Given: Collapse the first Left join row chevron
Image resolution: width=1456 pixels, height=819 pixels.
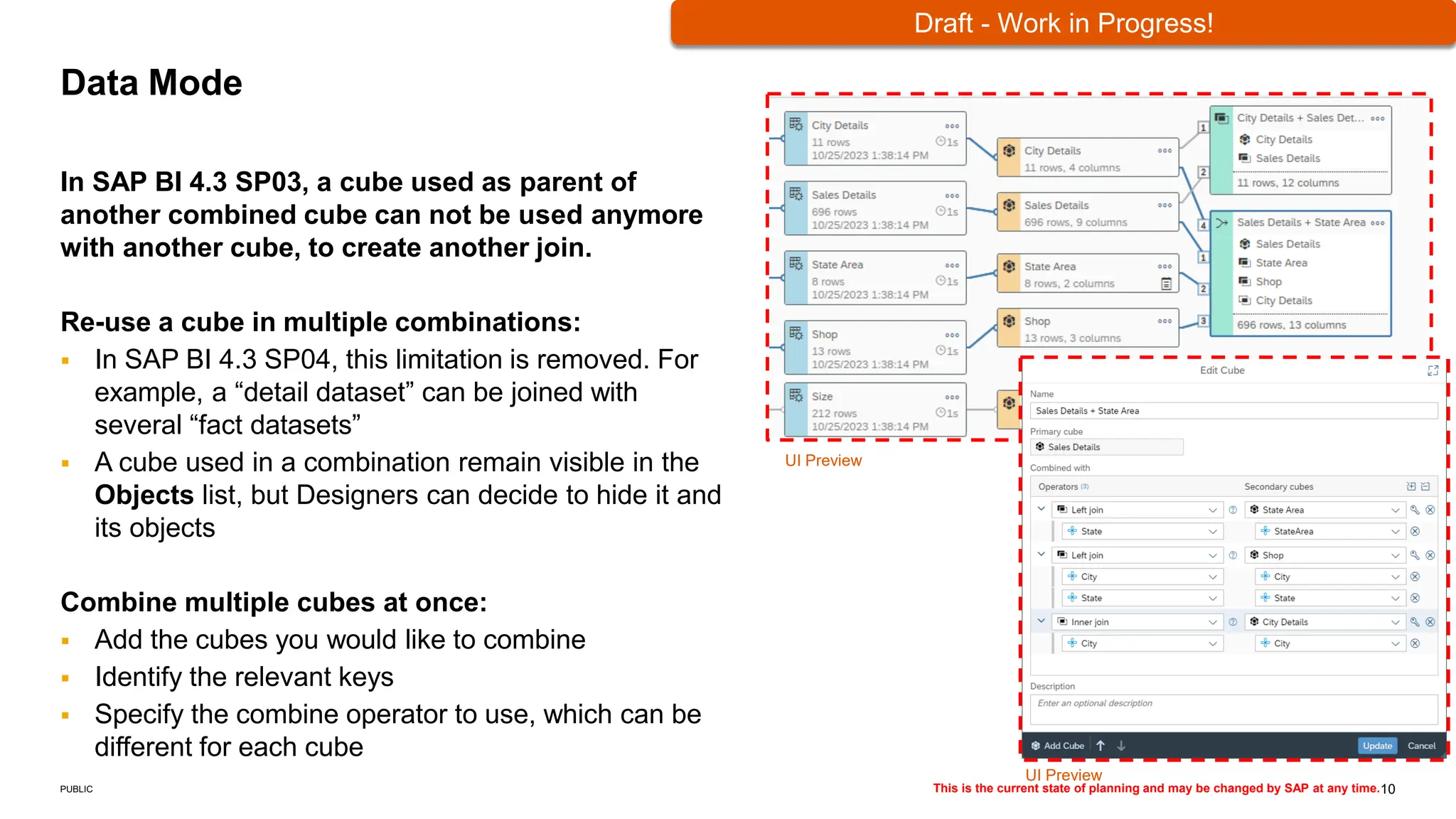Looking at the screenshot, I should [x=1042, y=509].
